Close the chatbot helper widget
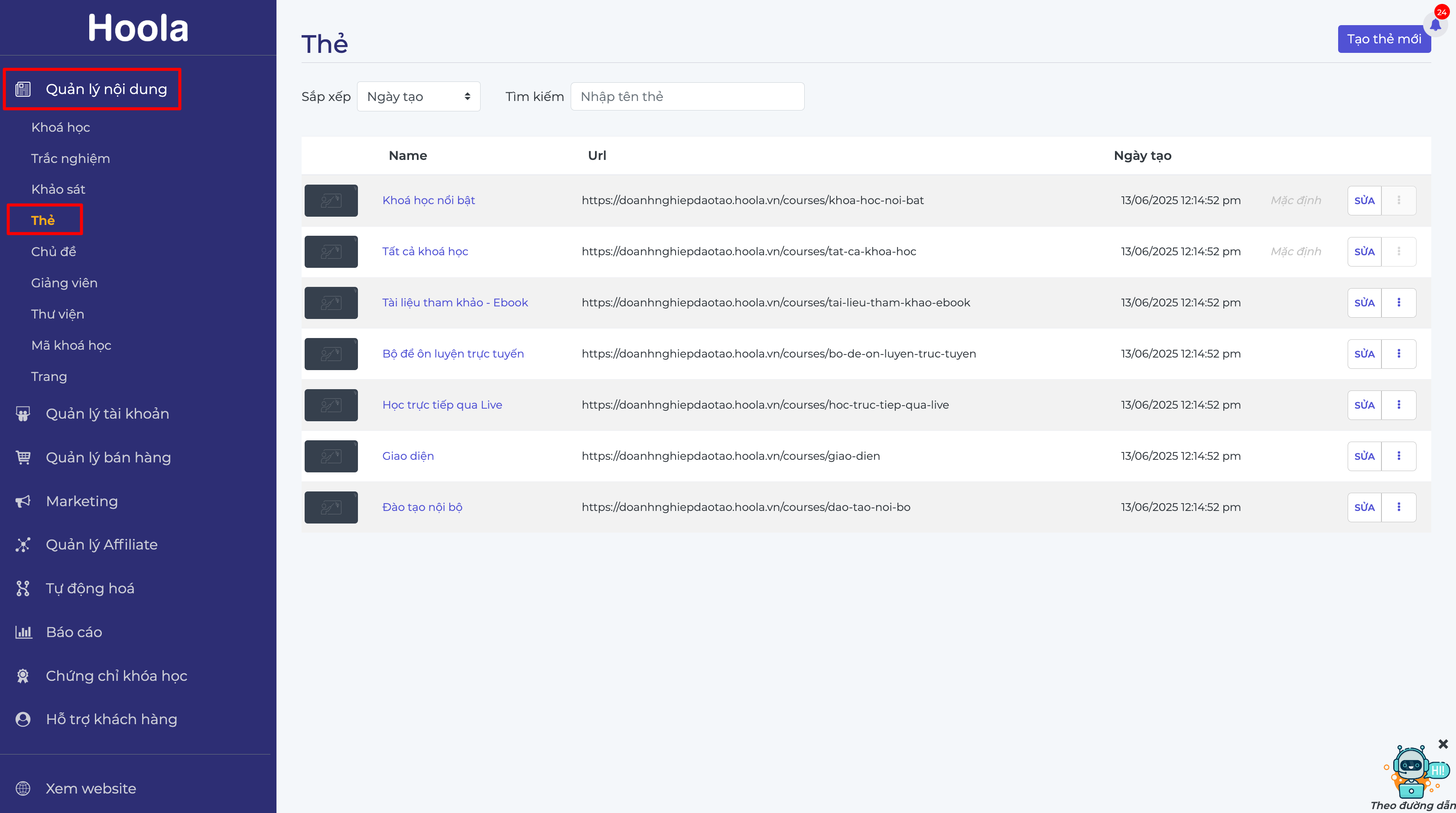This screenshot has width=1456, height=813. pos(1443,744)
